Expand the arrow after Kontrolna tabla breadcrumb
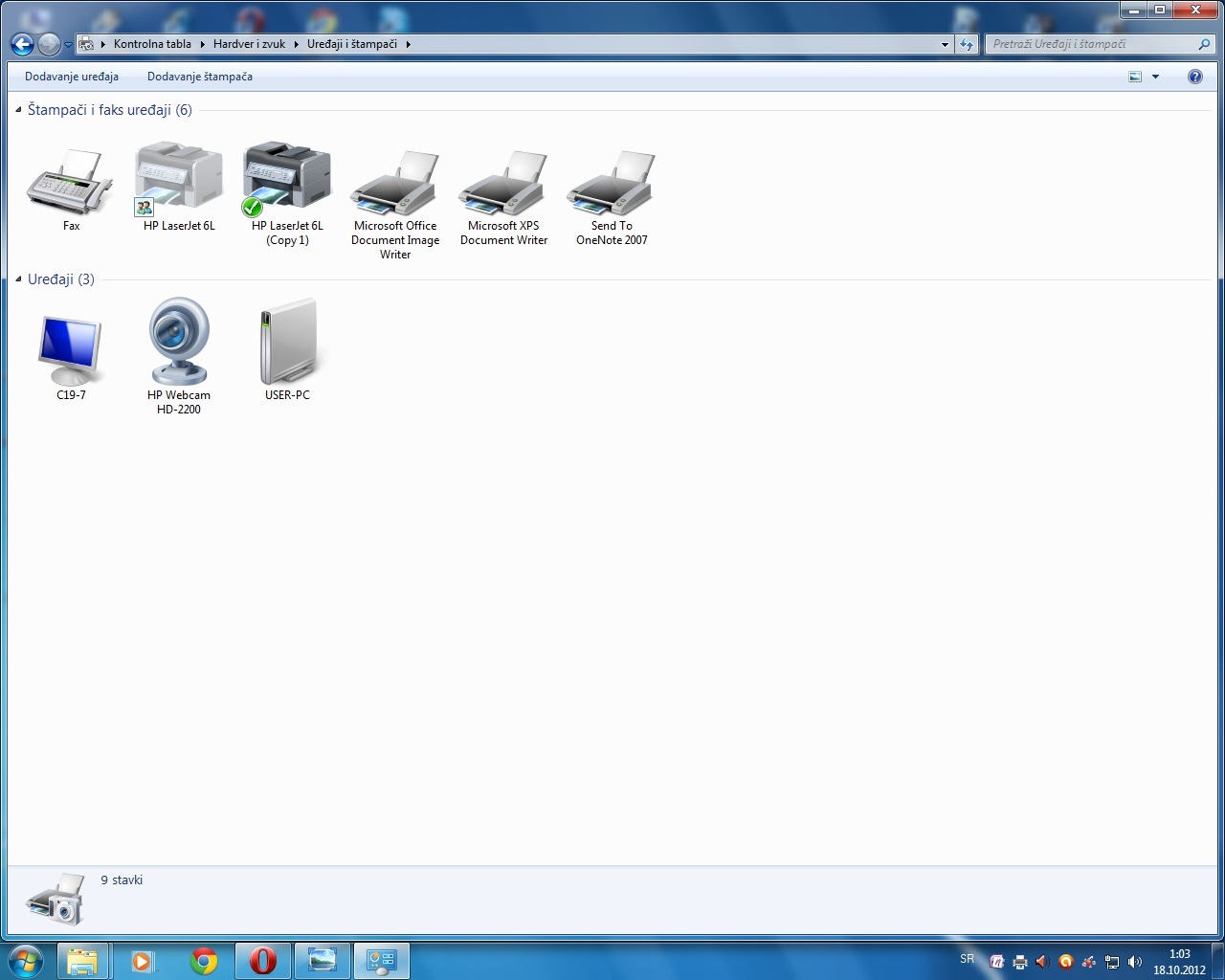 202,44
